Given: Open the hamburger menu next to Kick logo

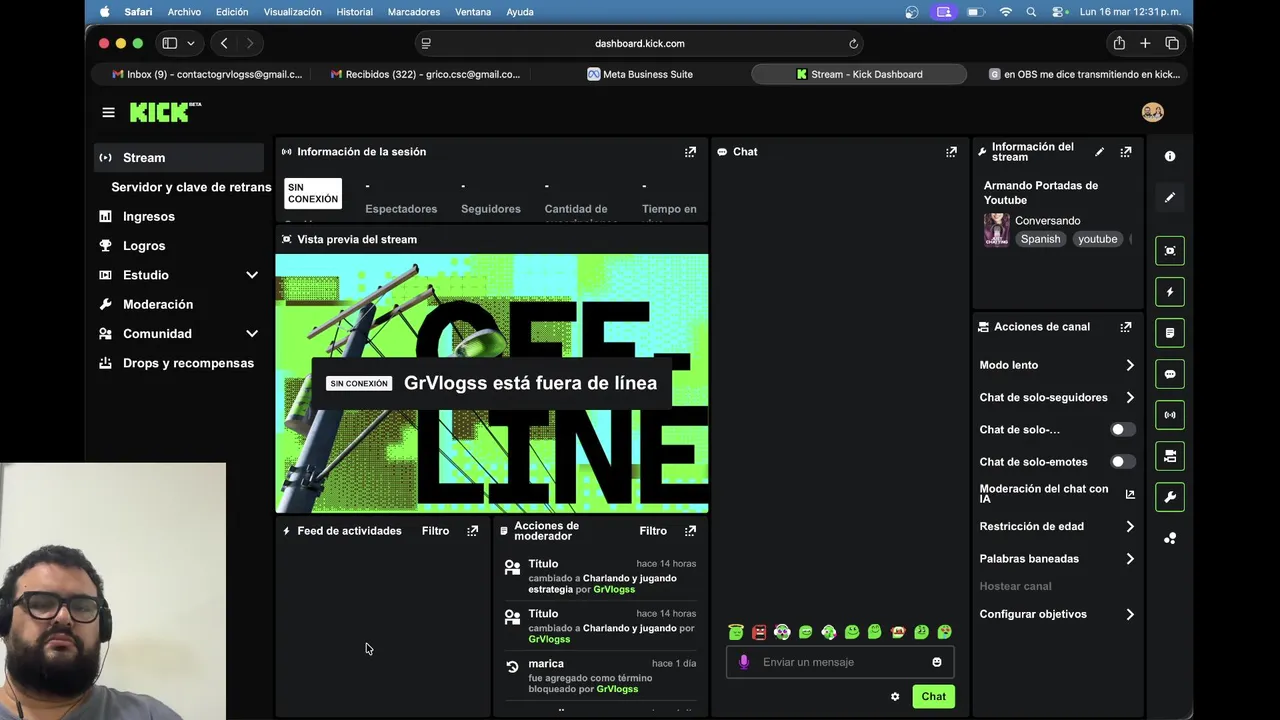Looking at the screenshot, I should click(x=108, y=112).
